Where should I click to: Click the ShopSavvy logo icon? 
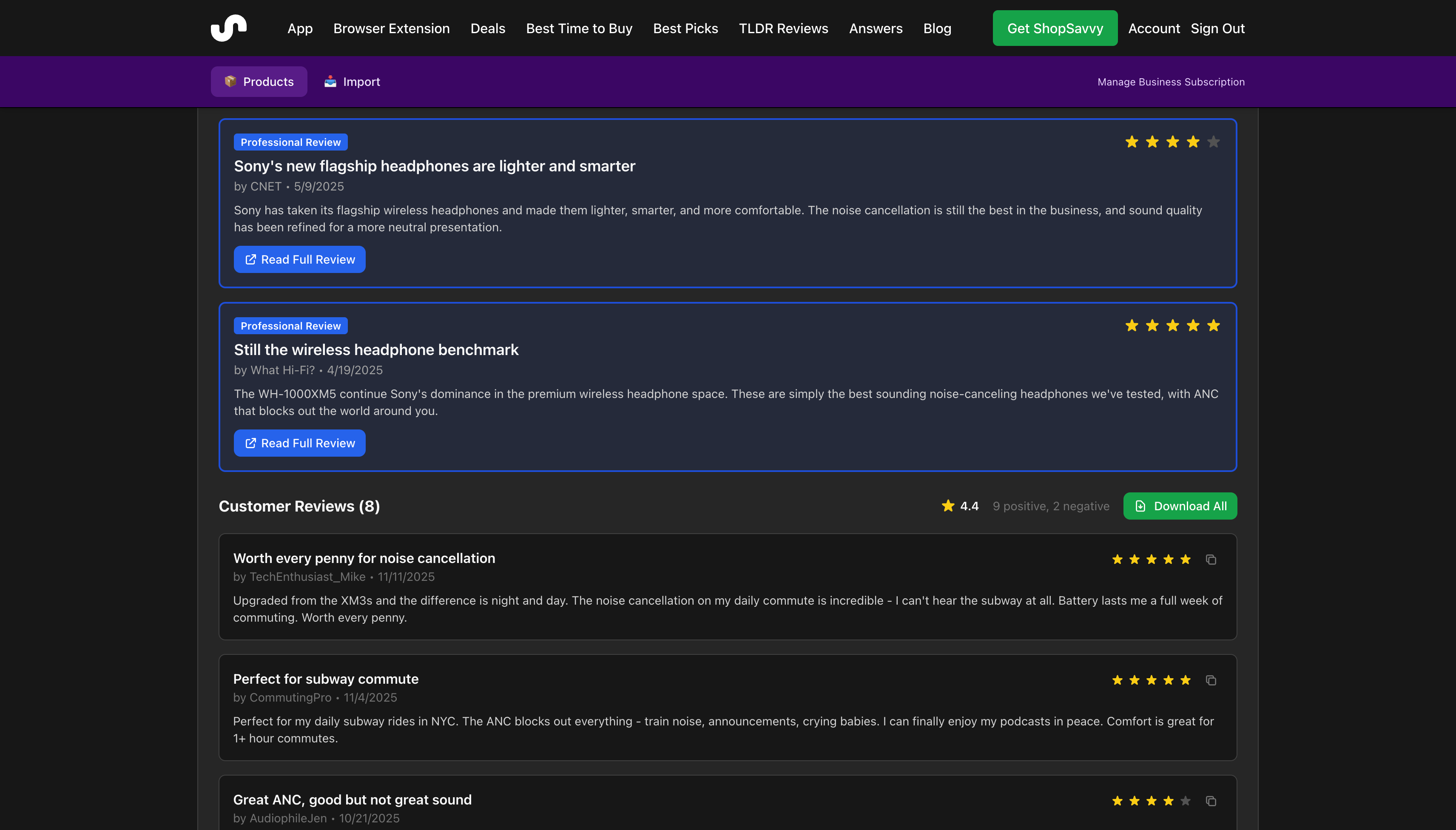tap(229, 28)
